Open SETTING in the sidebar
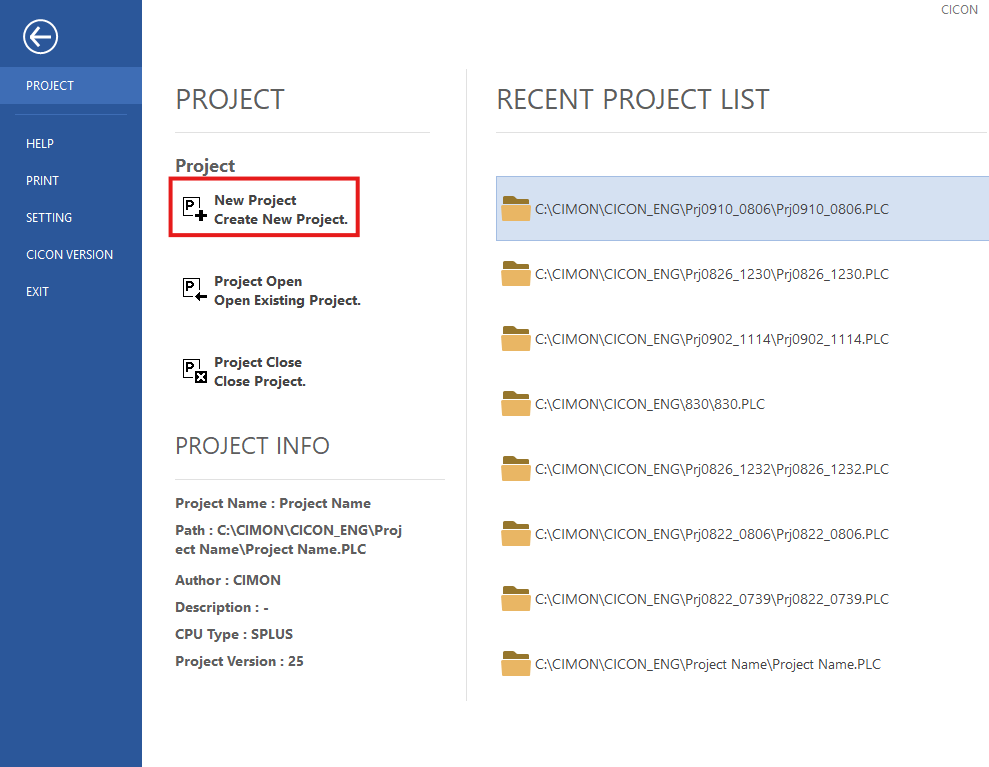The image size is (989, 767). tap(49, 218)
